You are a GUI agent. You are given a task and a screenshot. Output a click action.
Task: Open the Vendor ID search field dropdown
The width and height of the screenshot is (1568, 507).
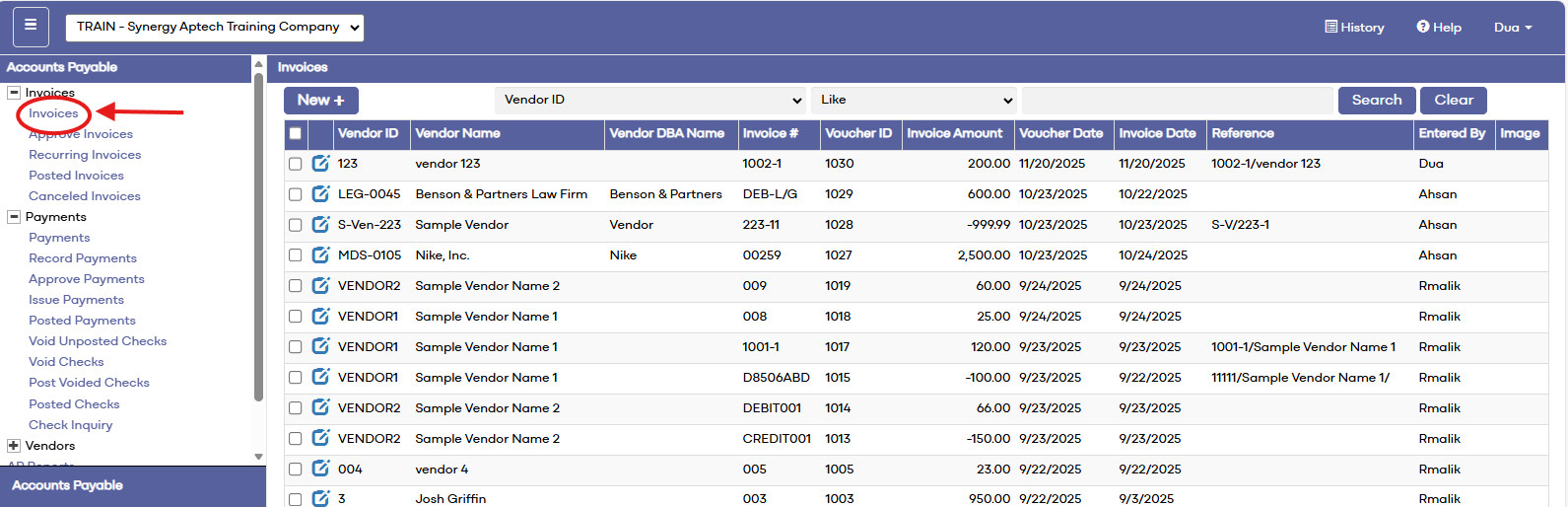pyautogui.click(x=650, y=100)
